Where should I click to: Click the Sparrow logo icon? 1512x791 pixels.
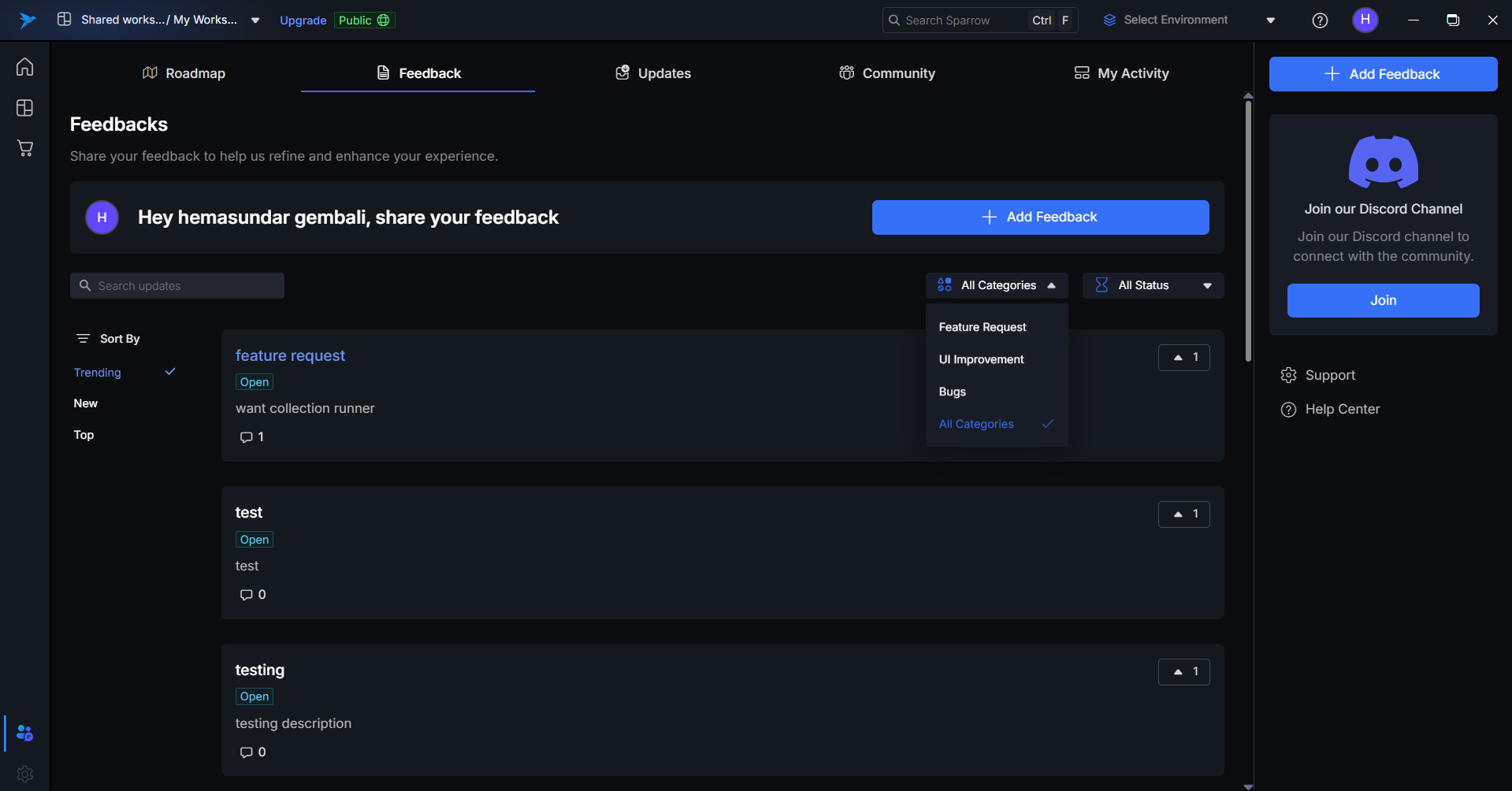pyautogui.click(x=28, y=20)
